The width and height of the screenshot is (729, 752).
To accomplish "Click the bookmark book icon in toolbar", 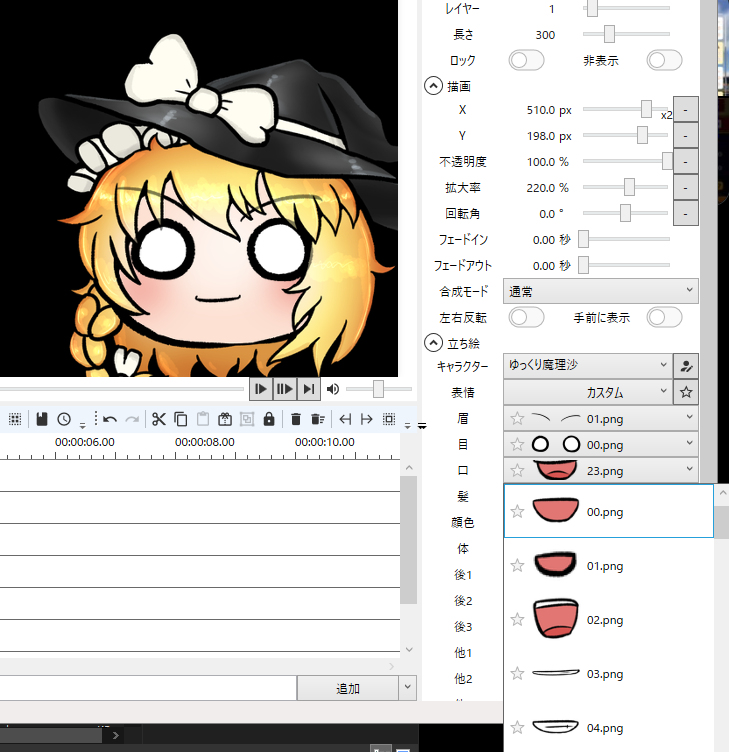I will pos(42,419).
